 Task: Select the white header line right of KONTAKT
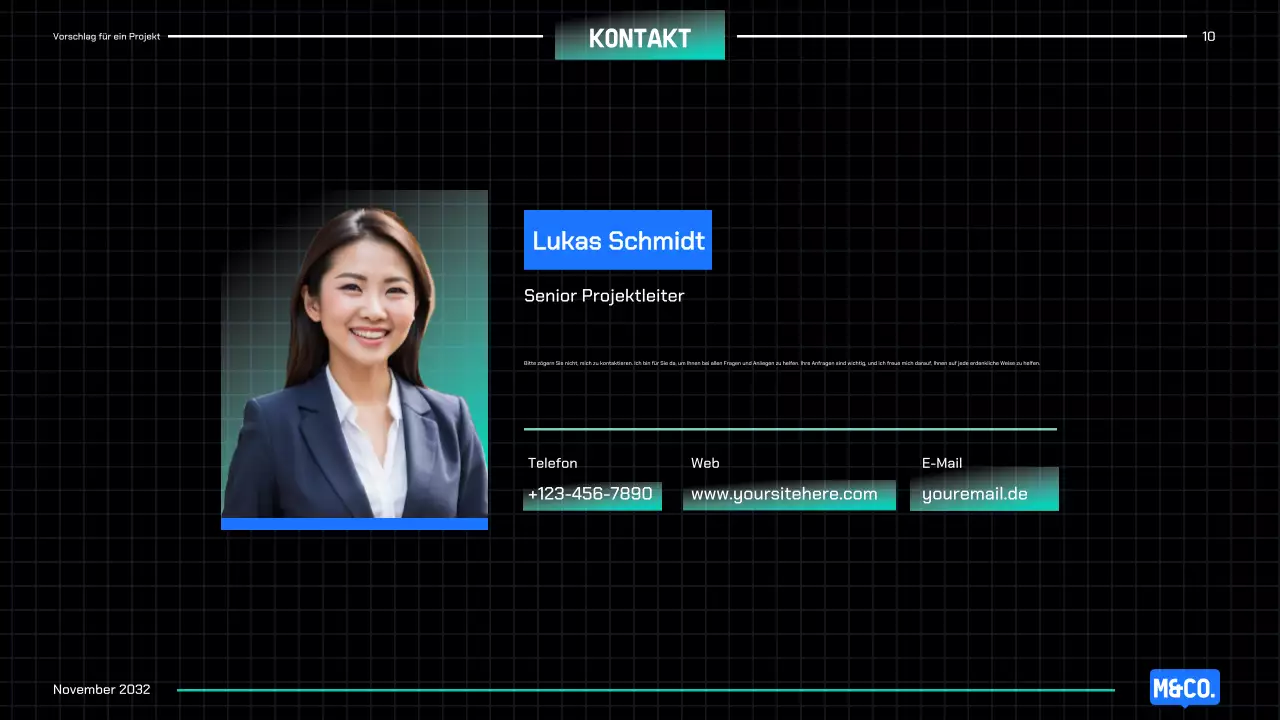pyautogui.click(x=961, y=36)
